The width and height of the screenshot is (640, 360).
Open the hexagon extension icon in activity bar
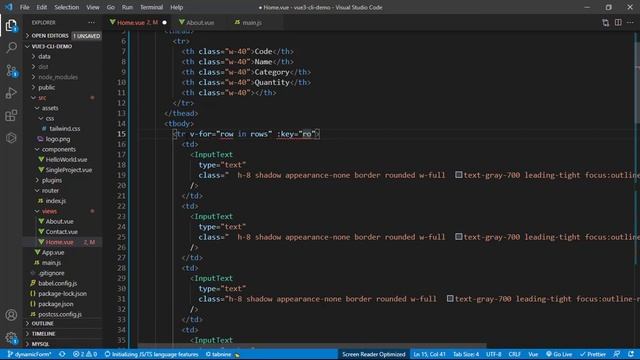coord(11,138)
